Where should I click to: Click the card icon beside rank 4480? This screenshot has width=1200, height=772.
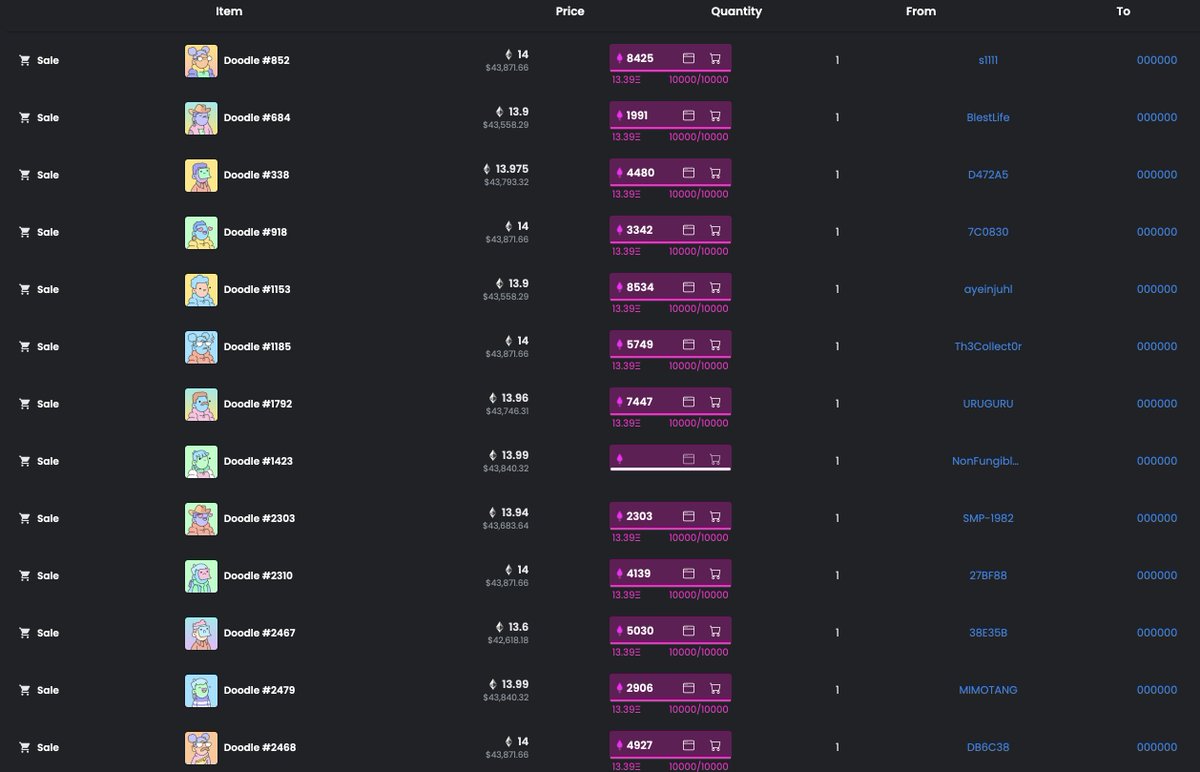click(x=688, y=172)
